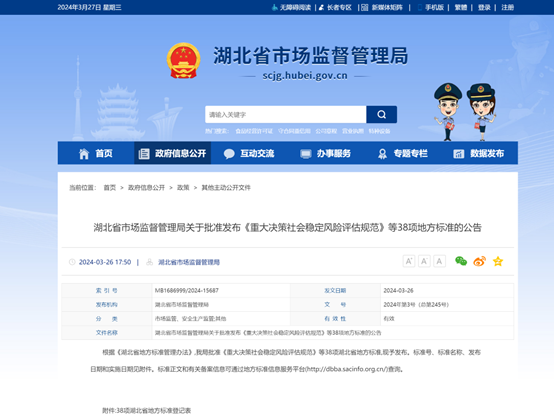Click the clock icon next to publish time
The width and height of the screenshot is (554, 416).
point(72,262)
